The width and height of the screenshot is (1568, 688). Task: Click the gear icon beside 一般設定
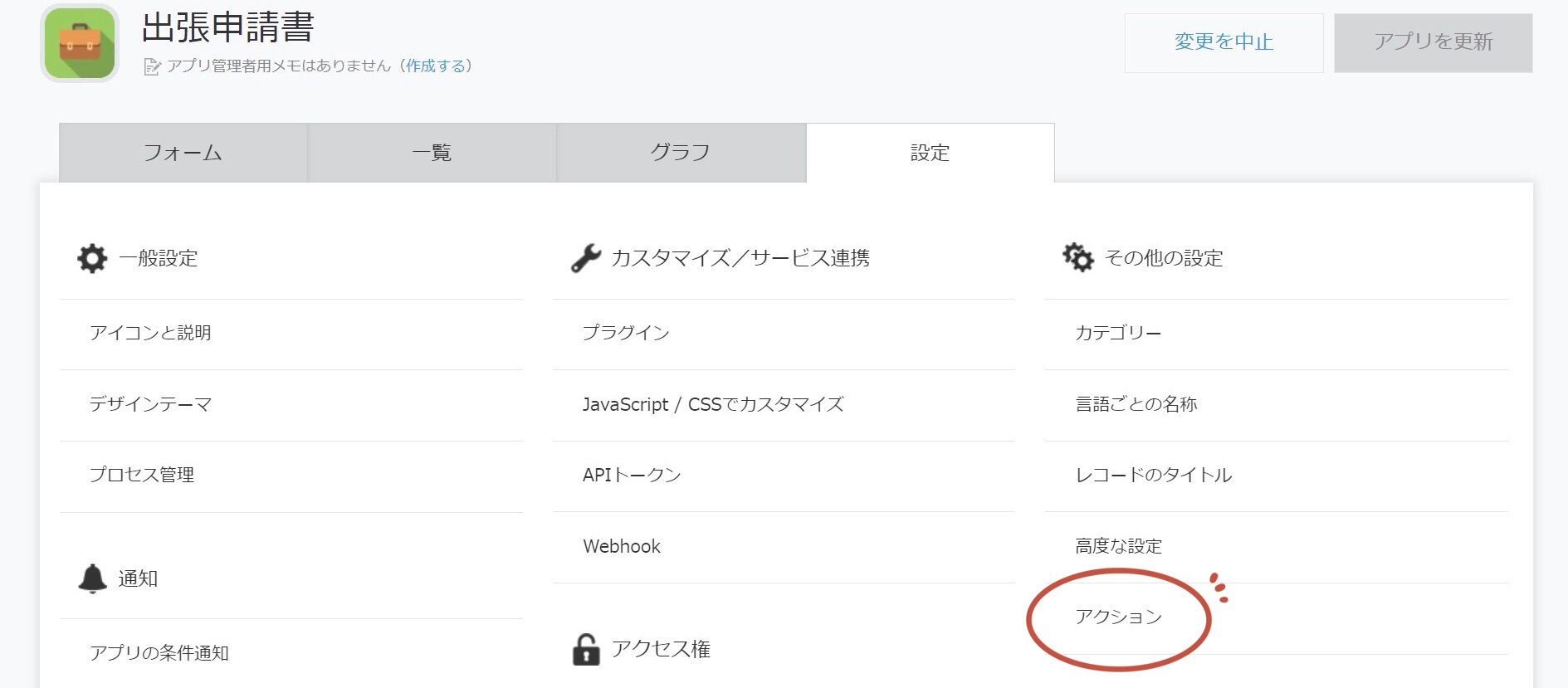[92, 258]
